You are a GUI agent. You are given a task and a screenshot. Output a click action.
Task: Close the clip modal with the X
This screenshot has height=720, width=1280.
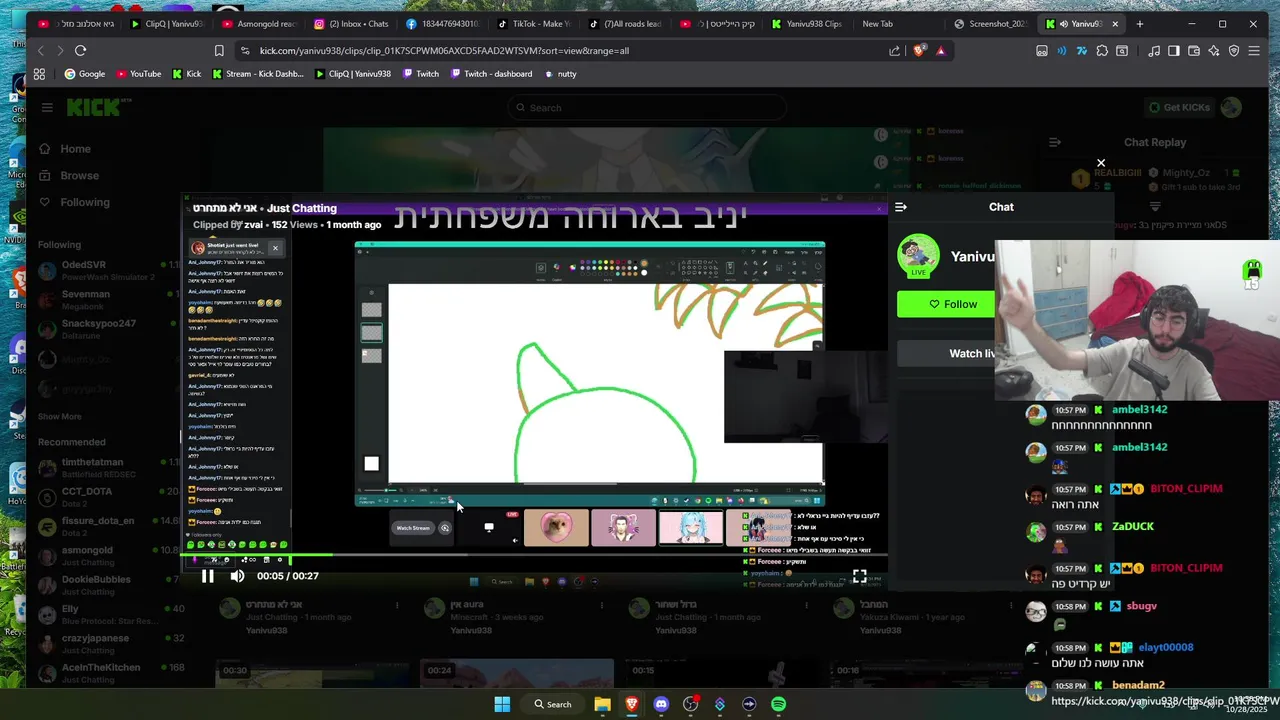[x=1101, y=163]
